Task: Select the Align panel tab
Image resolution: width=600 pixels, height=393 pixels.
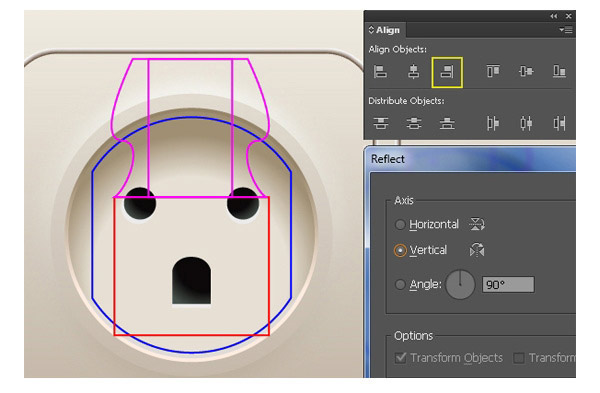Action: coord(385,30)
